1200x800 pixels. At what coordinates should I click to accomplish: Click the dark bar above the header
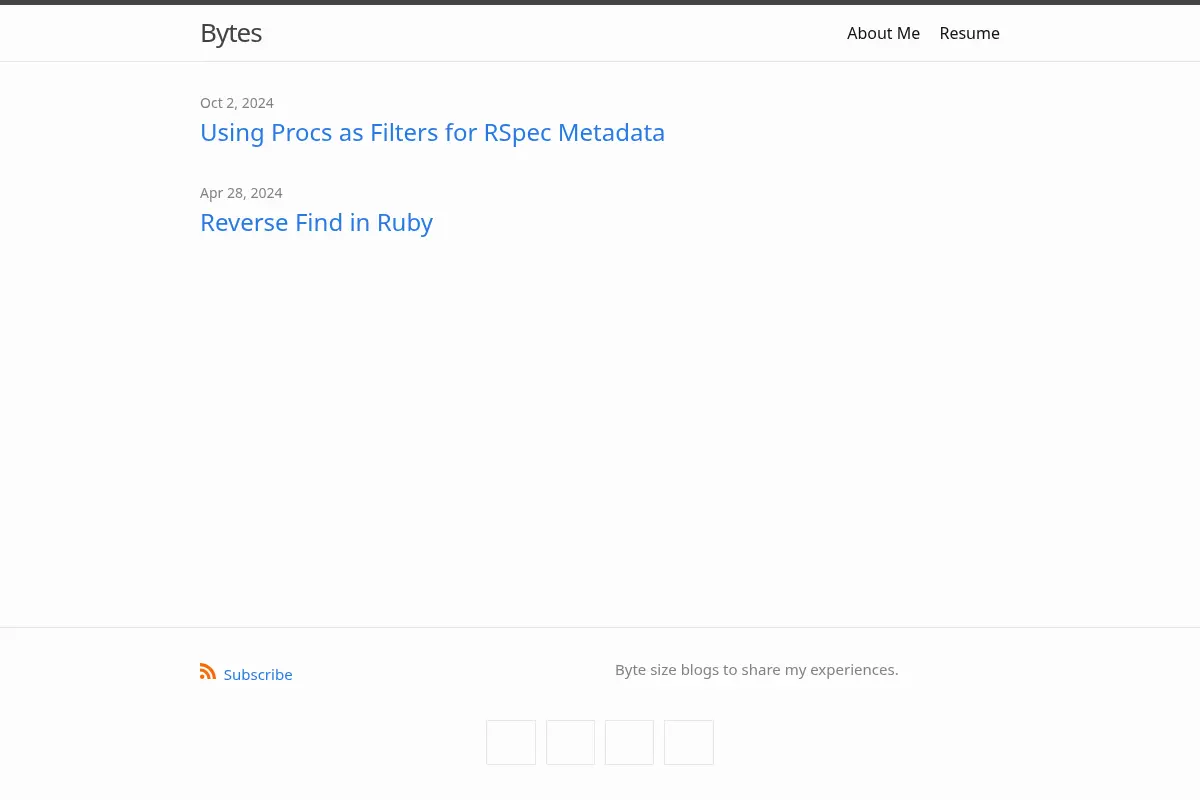(x=600, y=2)
